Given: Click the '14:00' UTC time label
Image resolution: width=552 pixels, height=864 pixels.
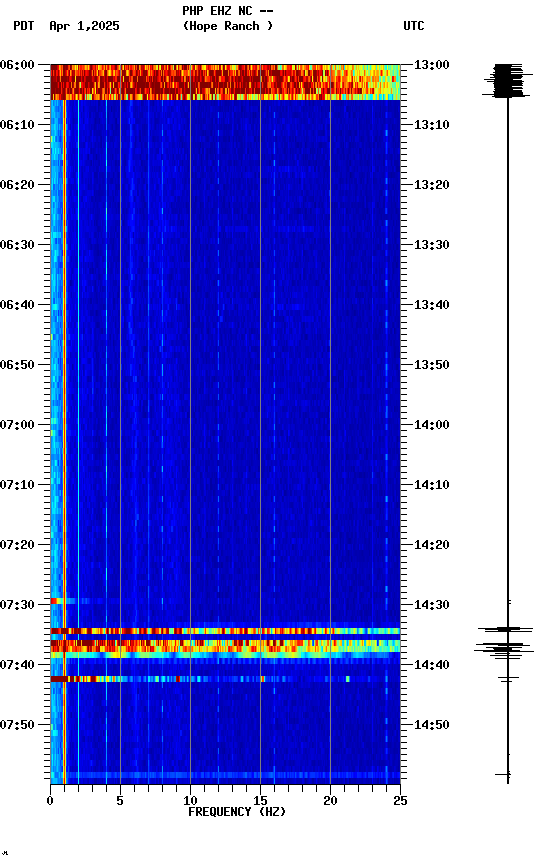Looking at the screenshot, I should click(x=432, y=425).
